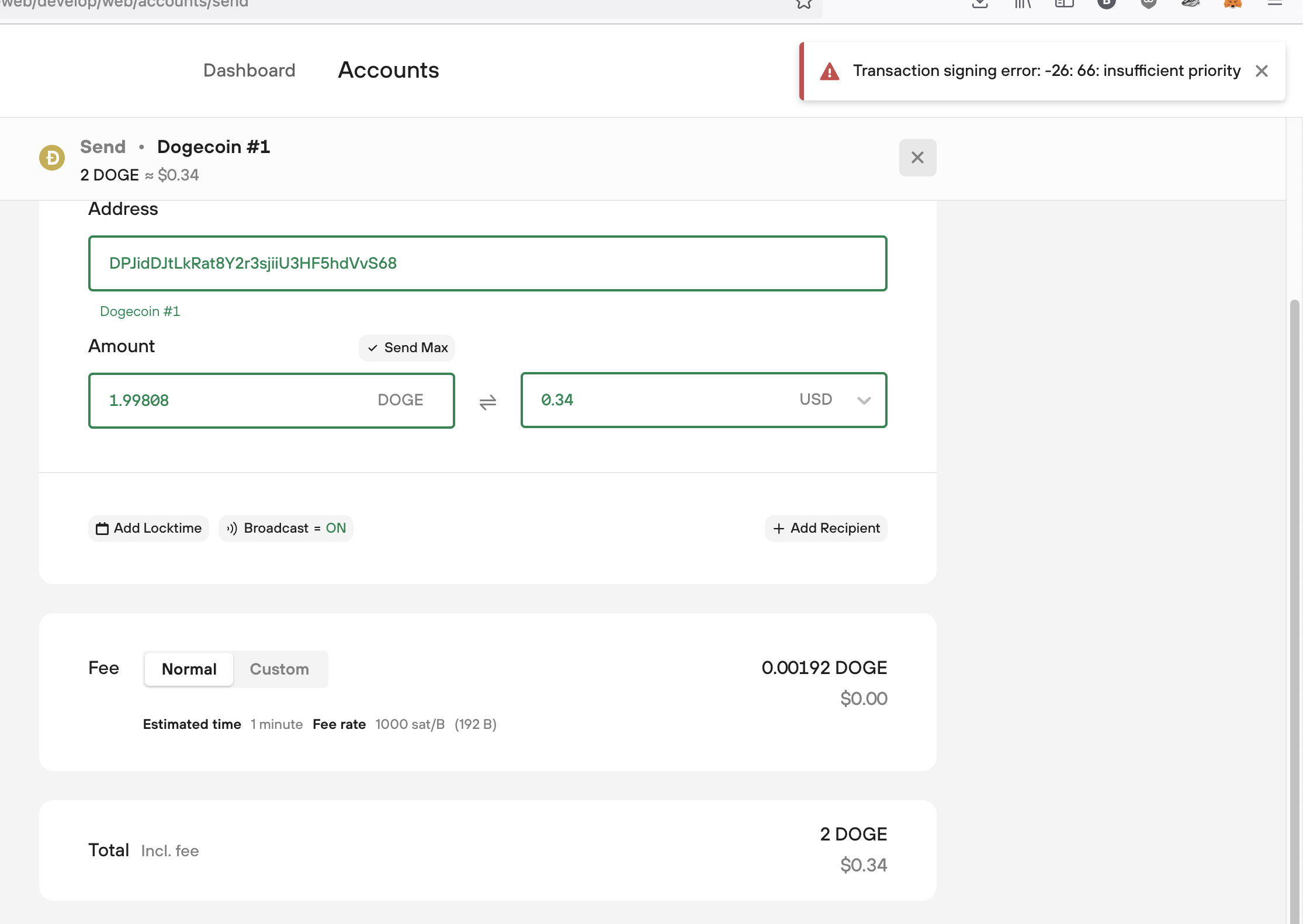Click the red warning triangle icon
The height and width of the screenshot is (924, 1303).
[829, 72]
